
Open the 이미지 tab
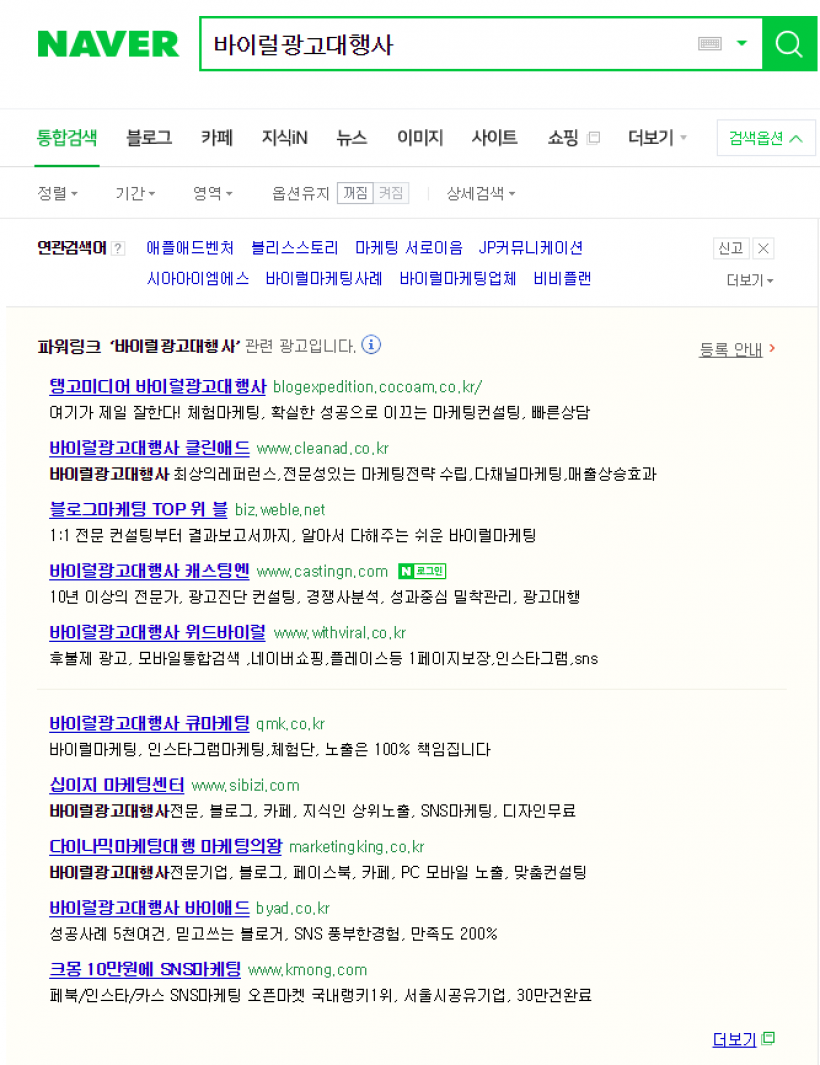pyautogui.click(x=420, y=138)
